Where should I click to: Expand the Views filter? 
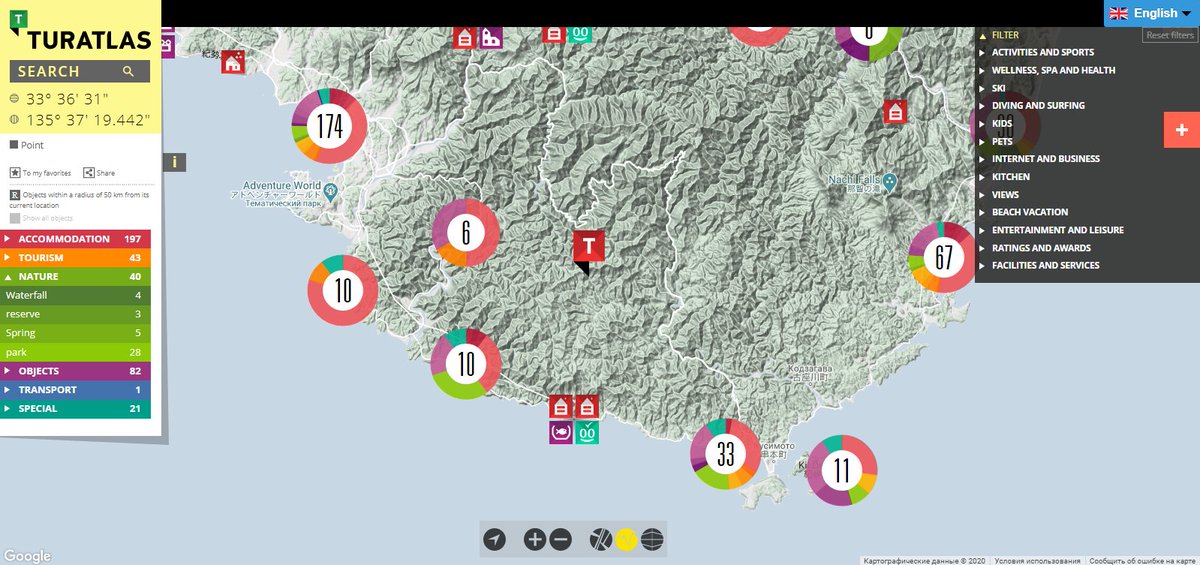[x=1006, y=194]
